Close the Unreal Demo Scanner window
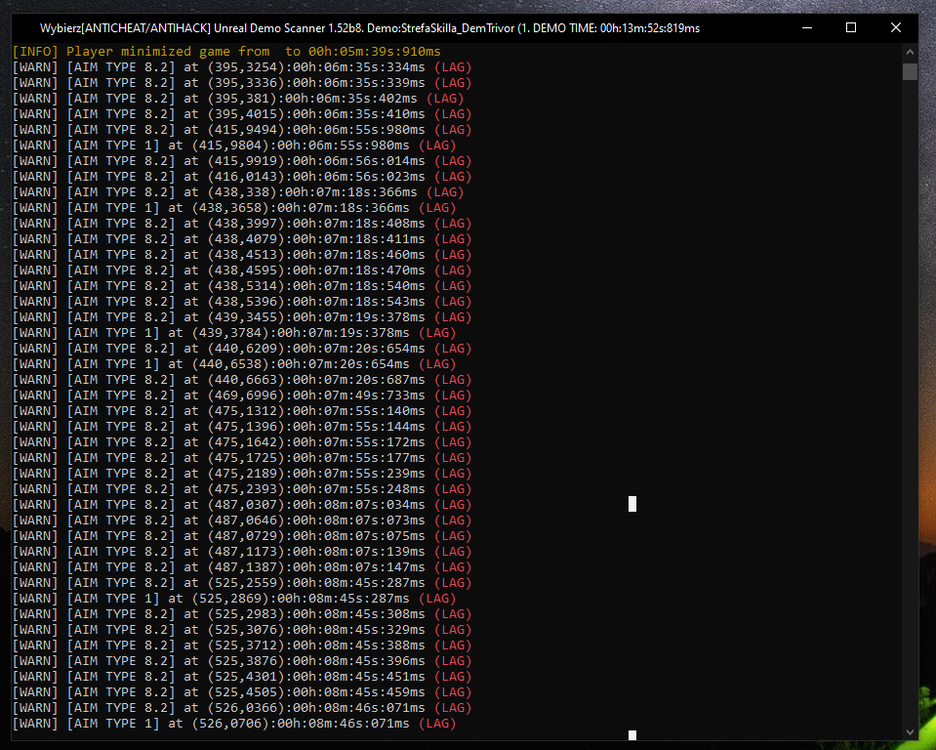 (895, 27)
